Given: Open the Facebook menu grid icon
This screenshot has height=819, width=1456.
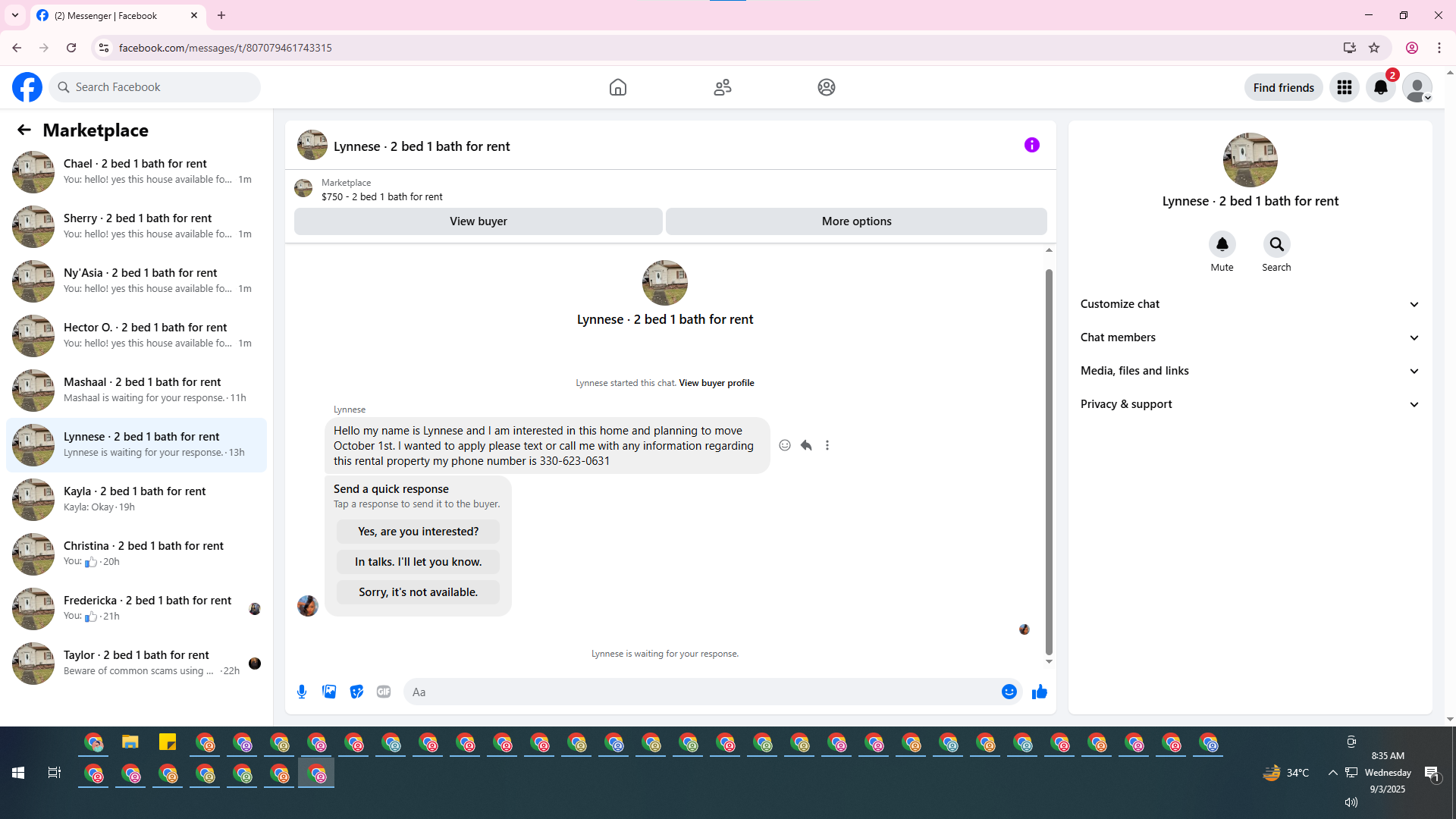Looking at the screenshot, I should click(1345, 87).
